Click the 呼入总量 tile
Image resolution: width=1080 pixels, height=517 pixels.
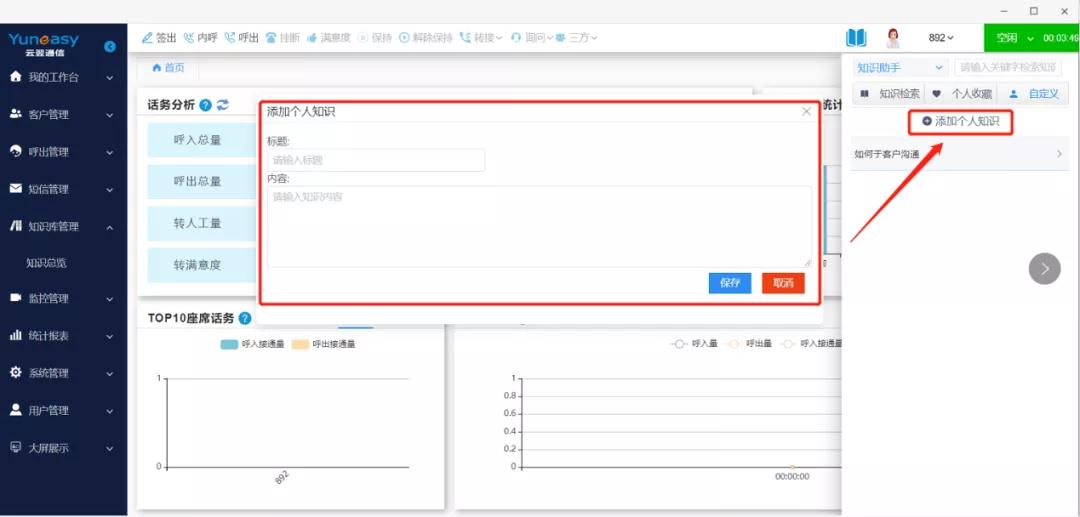[201, 140]
